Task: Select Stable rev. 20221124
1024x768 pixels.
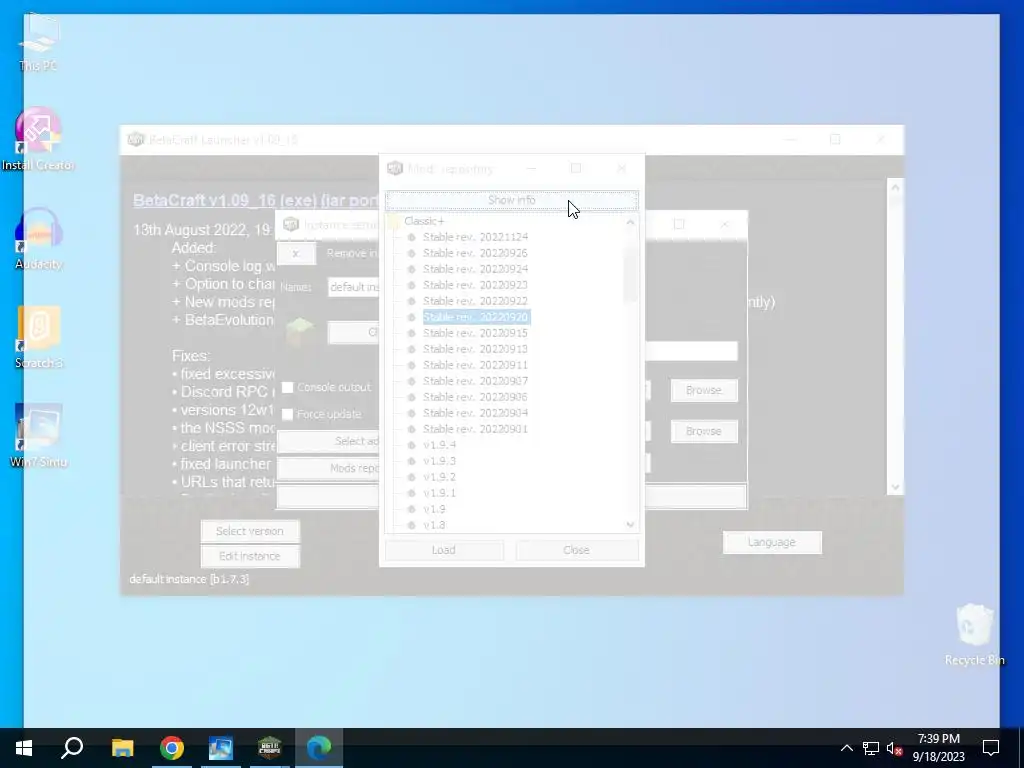Action: coord(475,237)
